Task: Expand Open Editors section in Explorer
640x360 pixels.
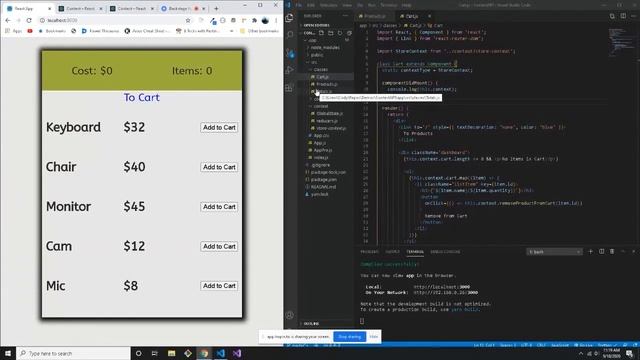Action: pos(316,25)
